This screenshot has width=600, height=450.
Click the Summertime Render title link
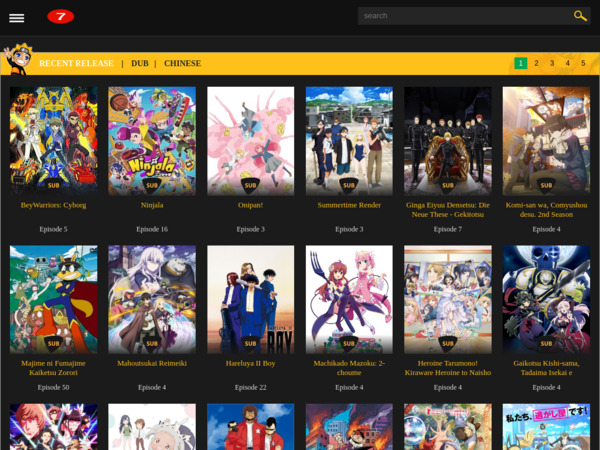point(349,205)
